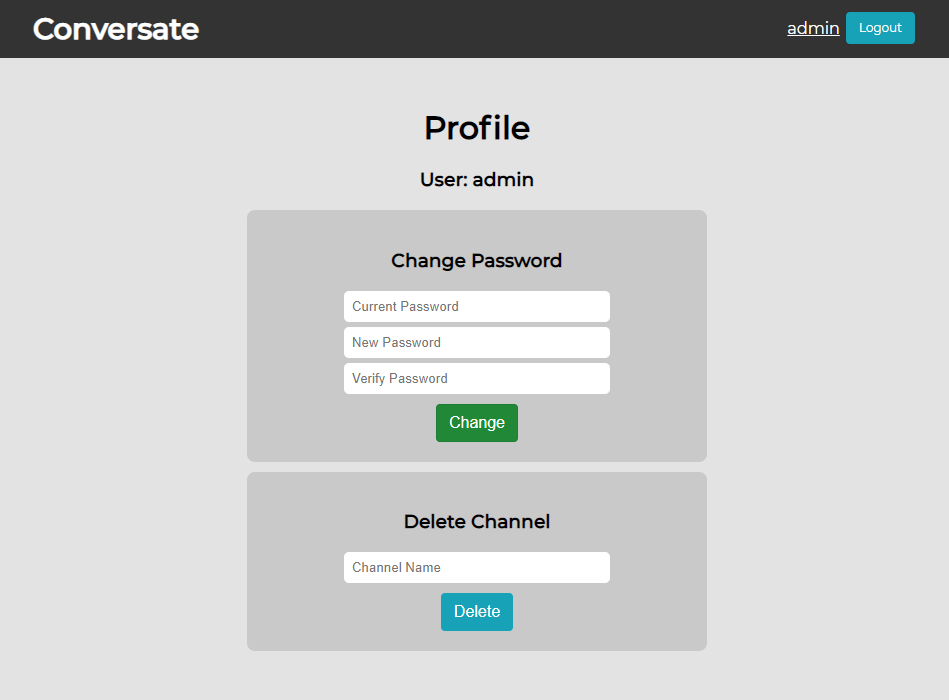Click the Profile page title

tap(477, 128)
